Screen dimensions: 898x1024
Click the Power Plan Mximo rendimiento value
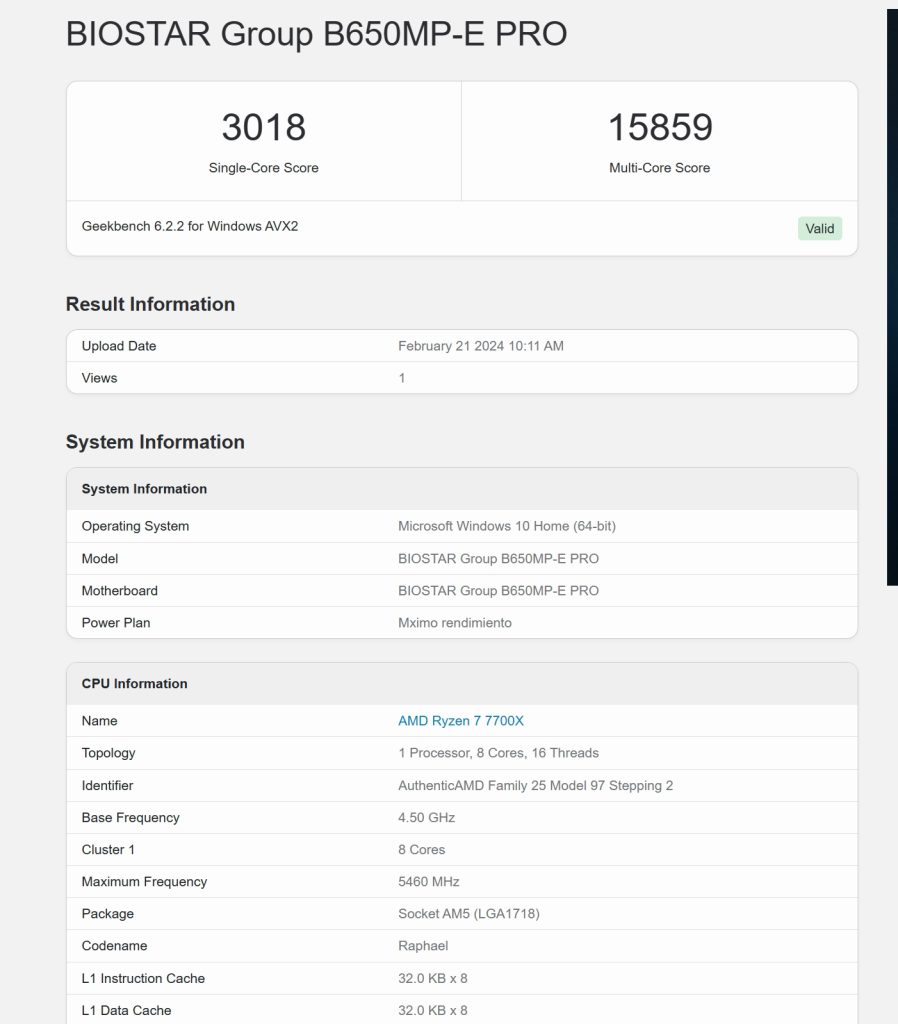(x=455, y=622)
